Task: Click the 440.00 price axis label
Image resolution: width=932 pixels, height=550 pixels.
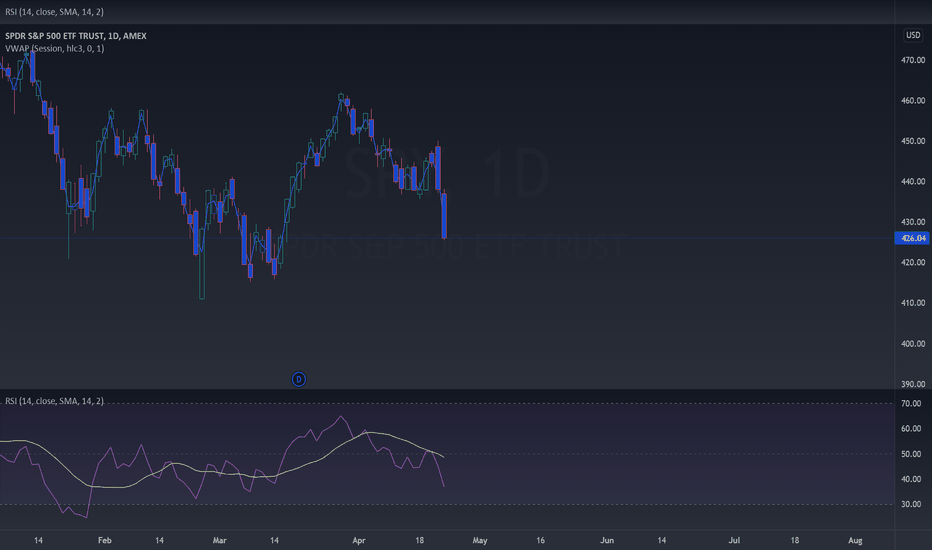Action: (x=913, y=181)
